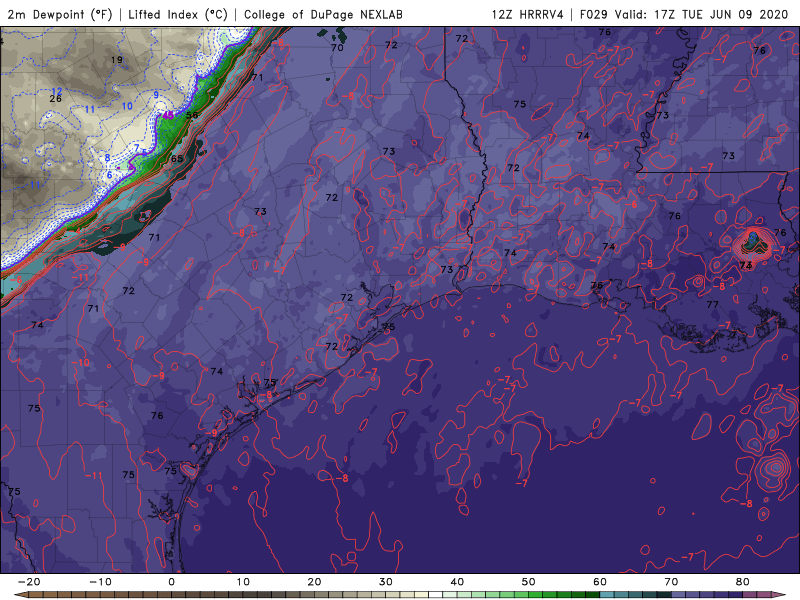800x600 pixels.
Task: Select "17Z TUE JUN 09 2020" valid time
Action: coord(721,14)
